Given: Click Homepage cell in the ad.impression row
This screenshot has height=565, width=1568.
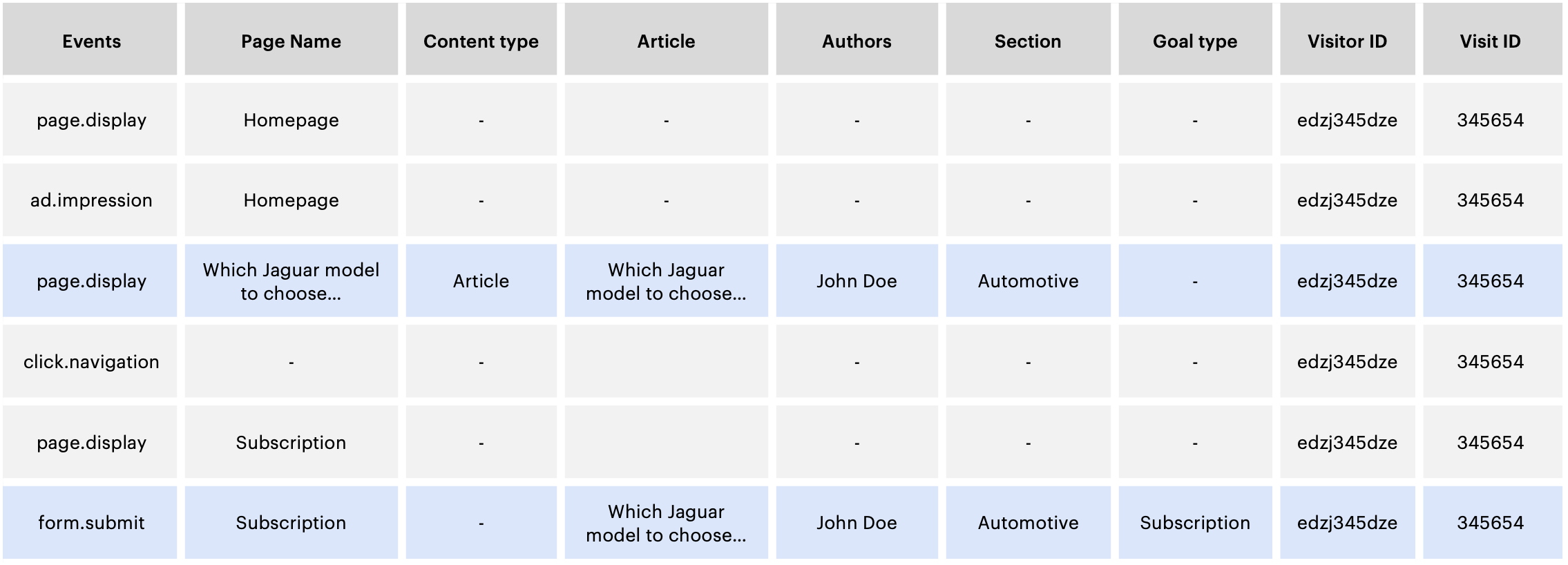Looking at the screenshot, I should (291, 200).
